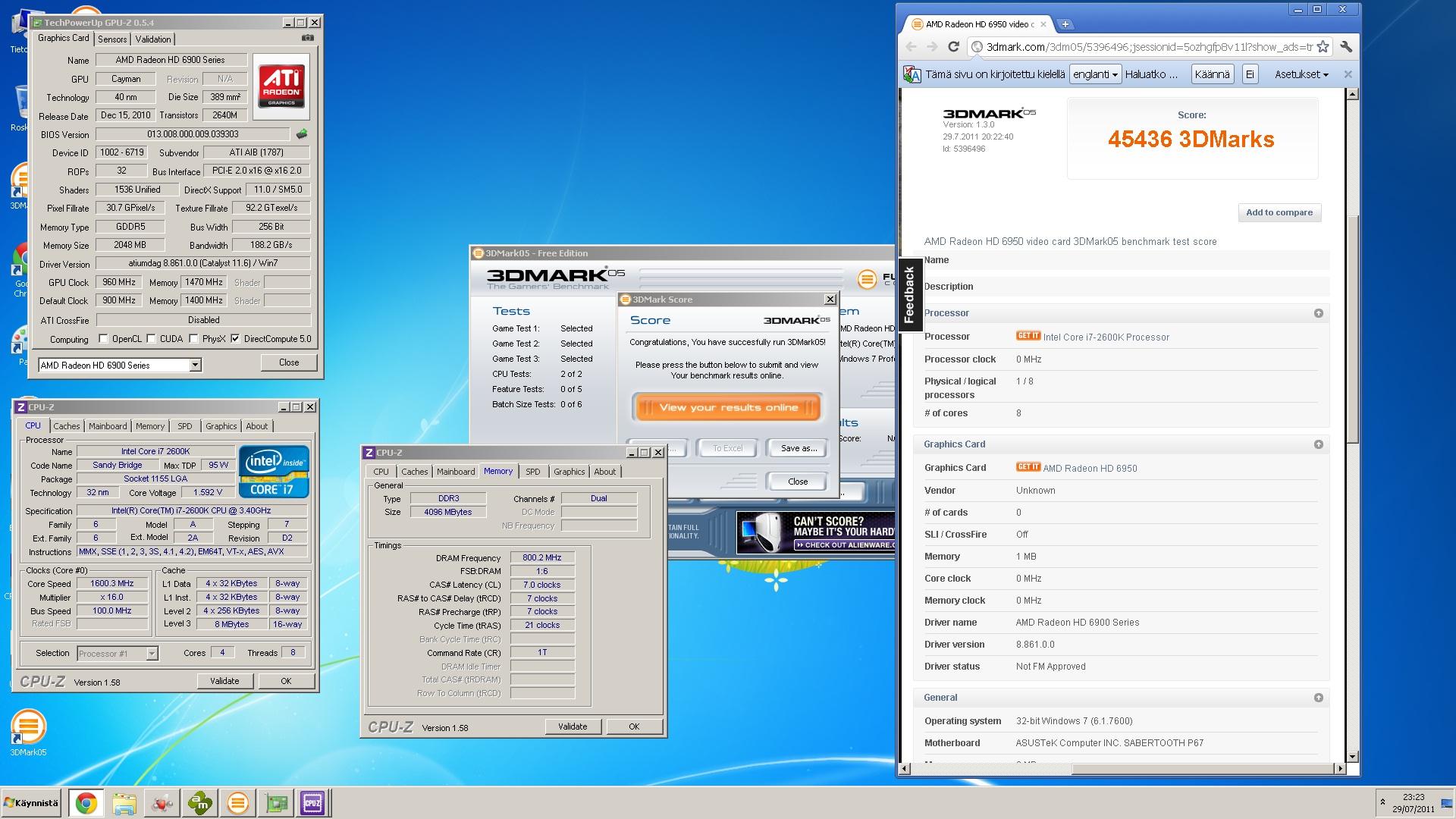Open Mainboard tab in left CPU-Z window
The width and height of the screenshot is (1456, 819).
108,426
